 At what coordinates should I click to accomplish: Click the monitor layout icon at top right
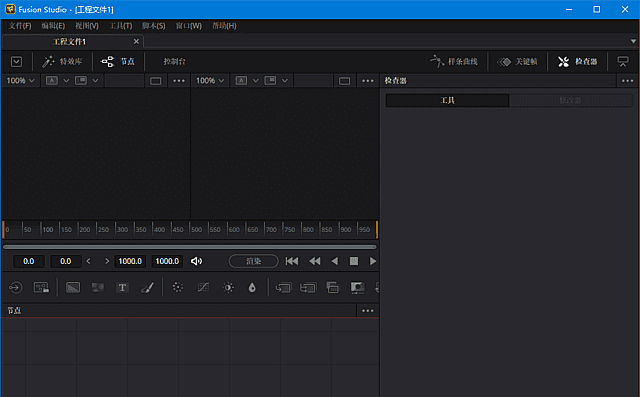click(x=623, y=62)
